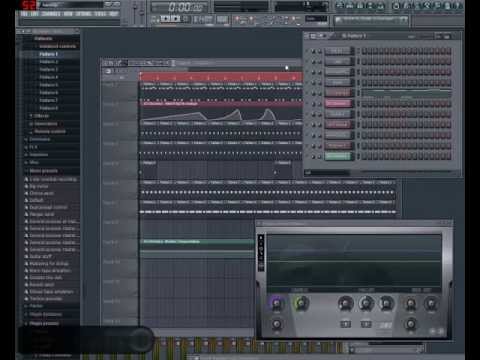Image resolution: width=480 pixels, height=360 pixels.
Task: Collapse the Patterns folder
Action: (x=43, y=38)
